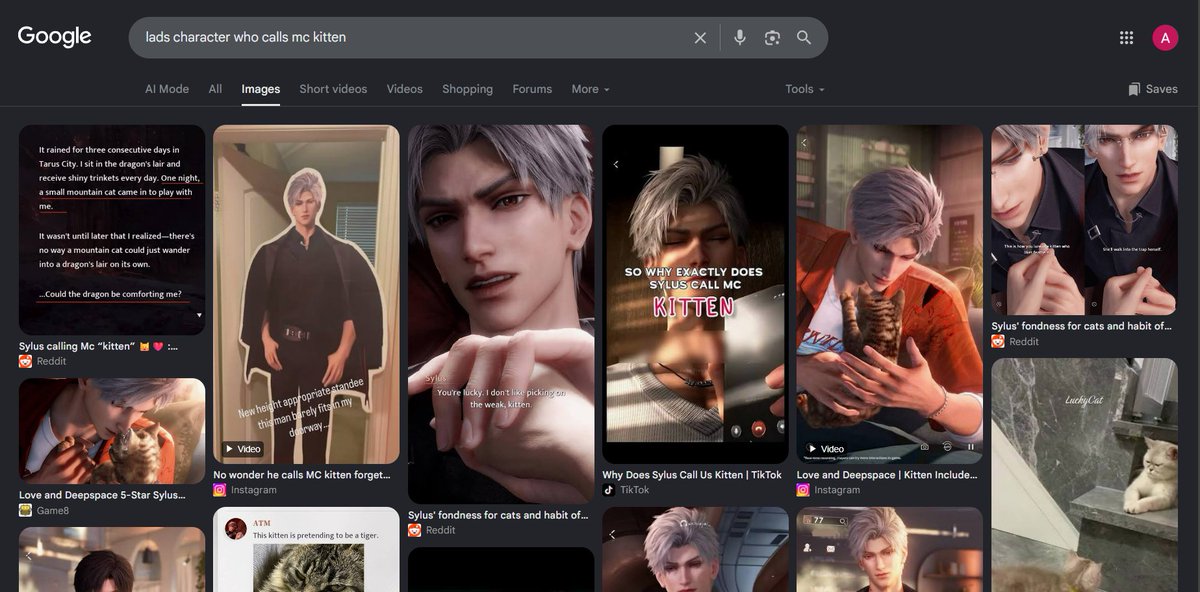Viewport: 1200px width, 592px height.
Task: Open 'Love and Deepspace | Kitten Include' link
Action: point(887,475)
